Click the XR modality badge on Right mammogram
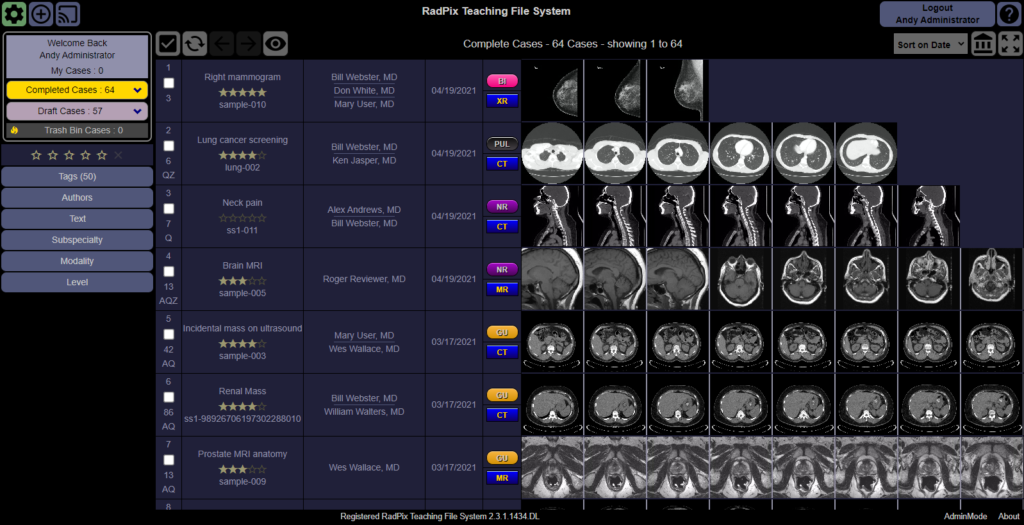This screenshot has width=1024, height=525. [502, 101]
